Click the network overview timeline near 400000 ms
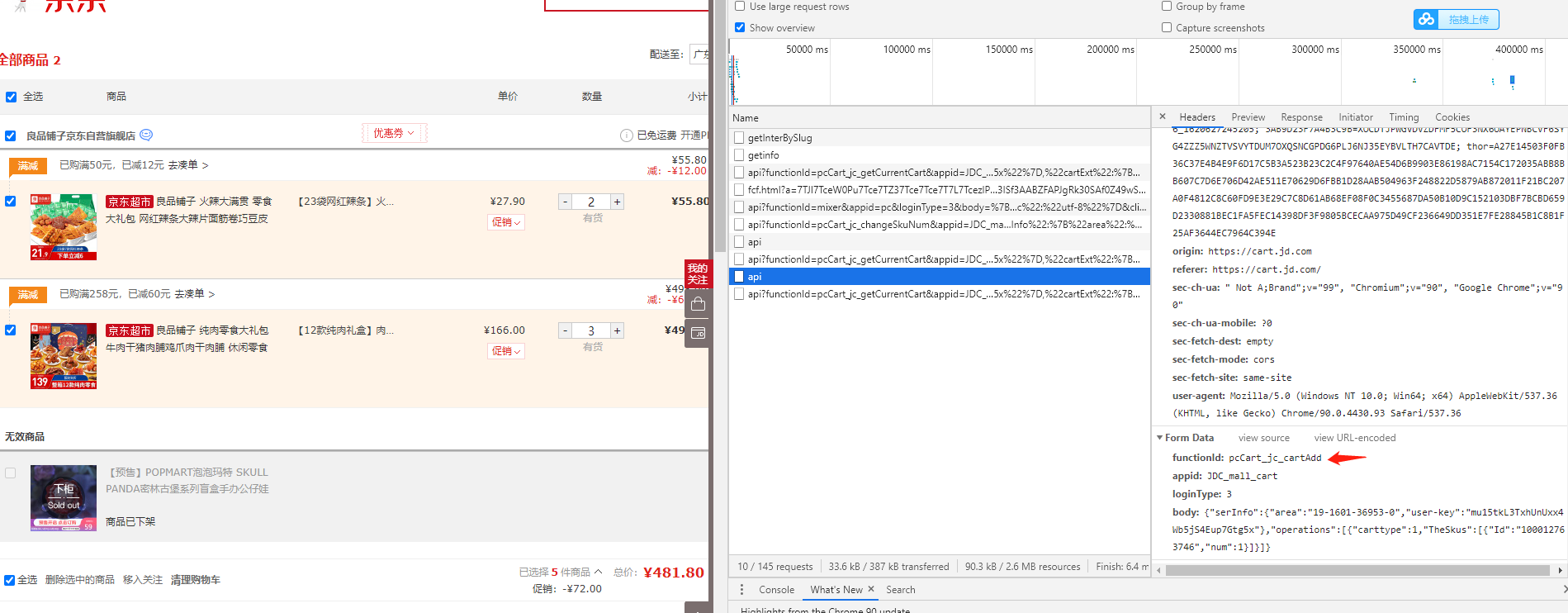Screen dimensions: 1568x613 pos(1512,81)
